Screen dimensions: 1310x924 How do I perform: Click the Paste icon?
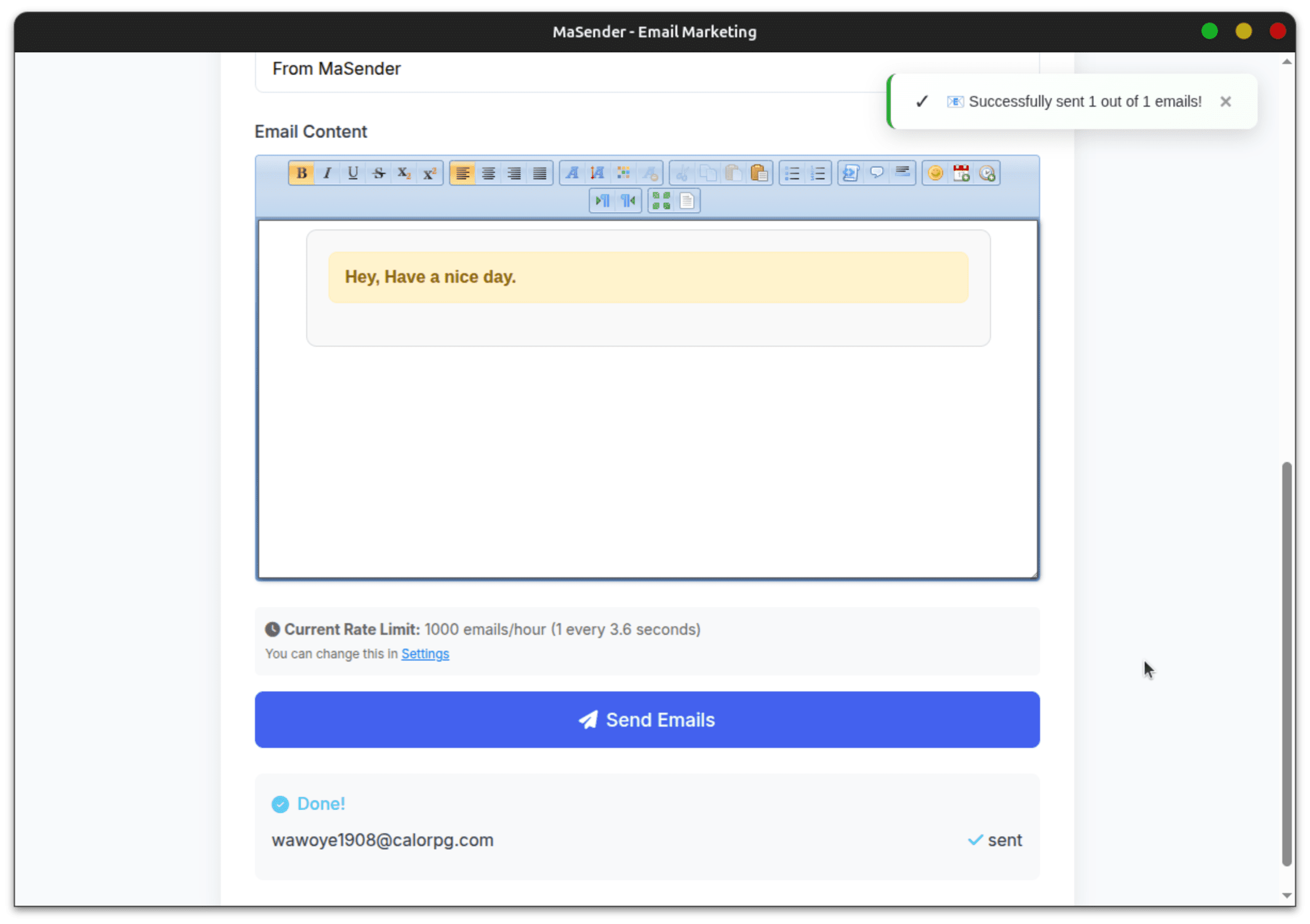coord(734,173)
